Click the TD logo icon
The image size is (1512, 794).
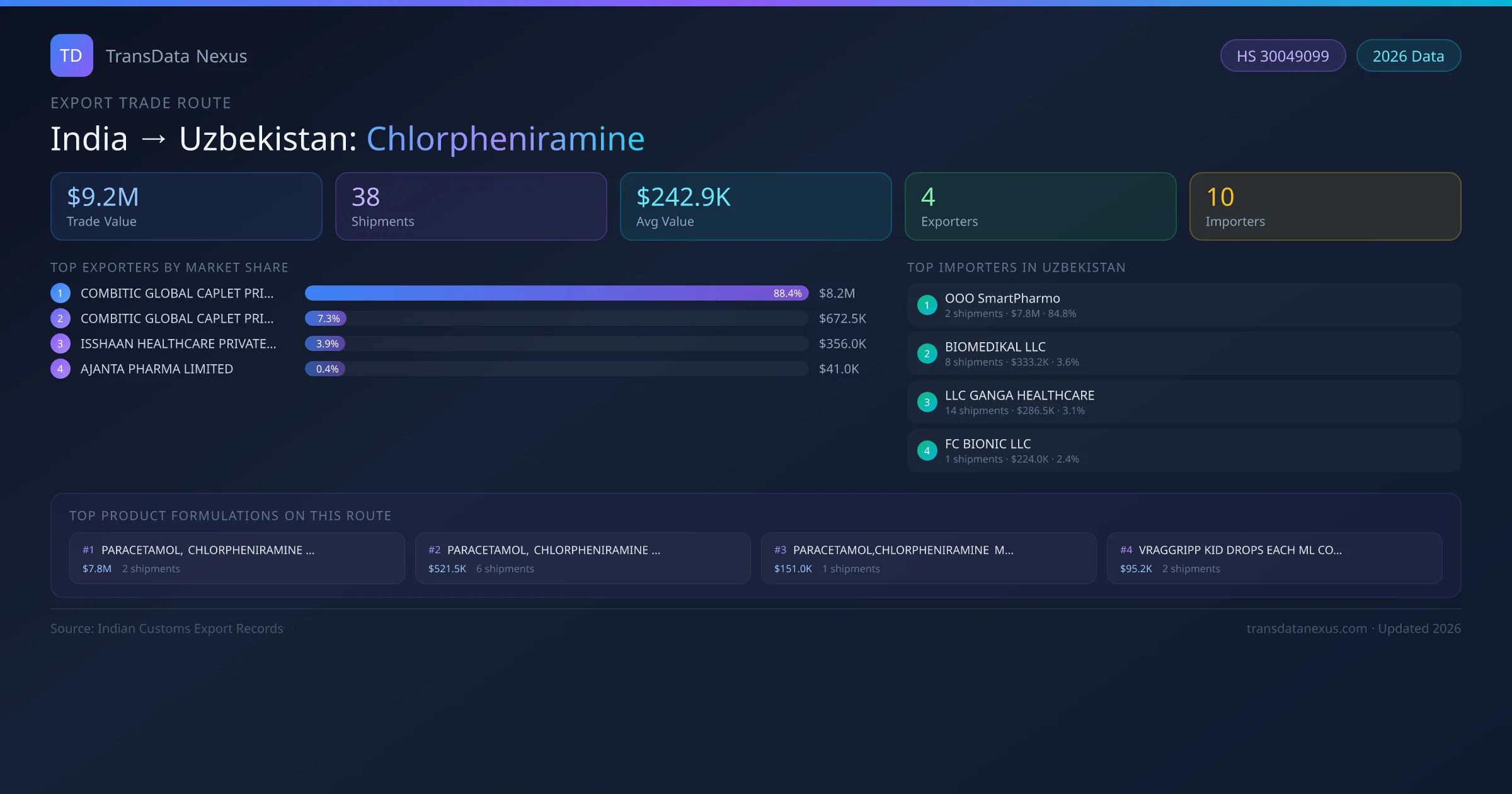coord(71,55)
